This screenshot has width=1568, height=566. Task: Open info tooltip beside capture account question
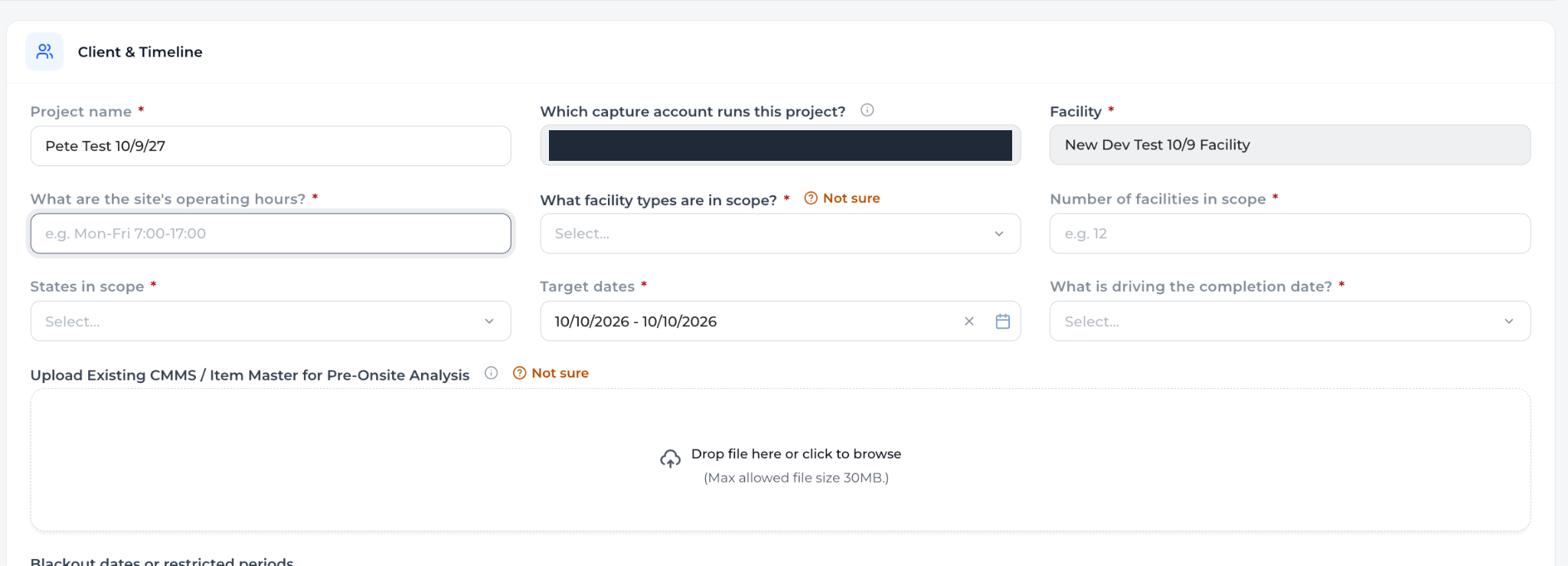coord(867,110)
